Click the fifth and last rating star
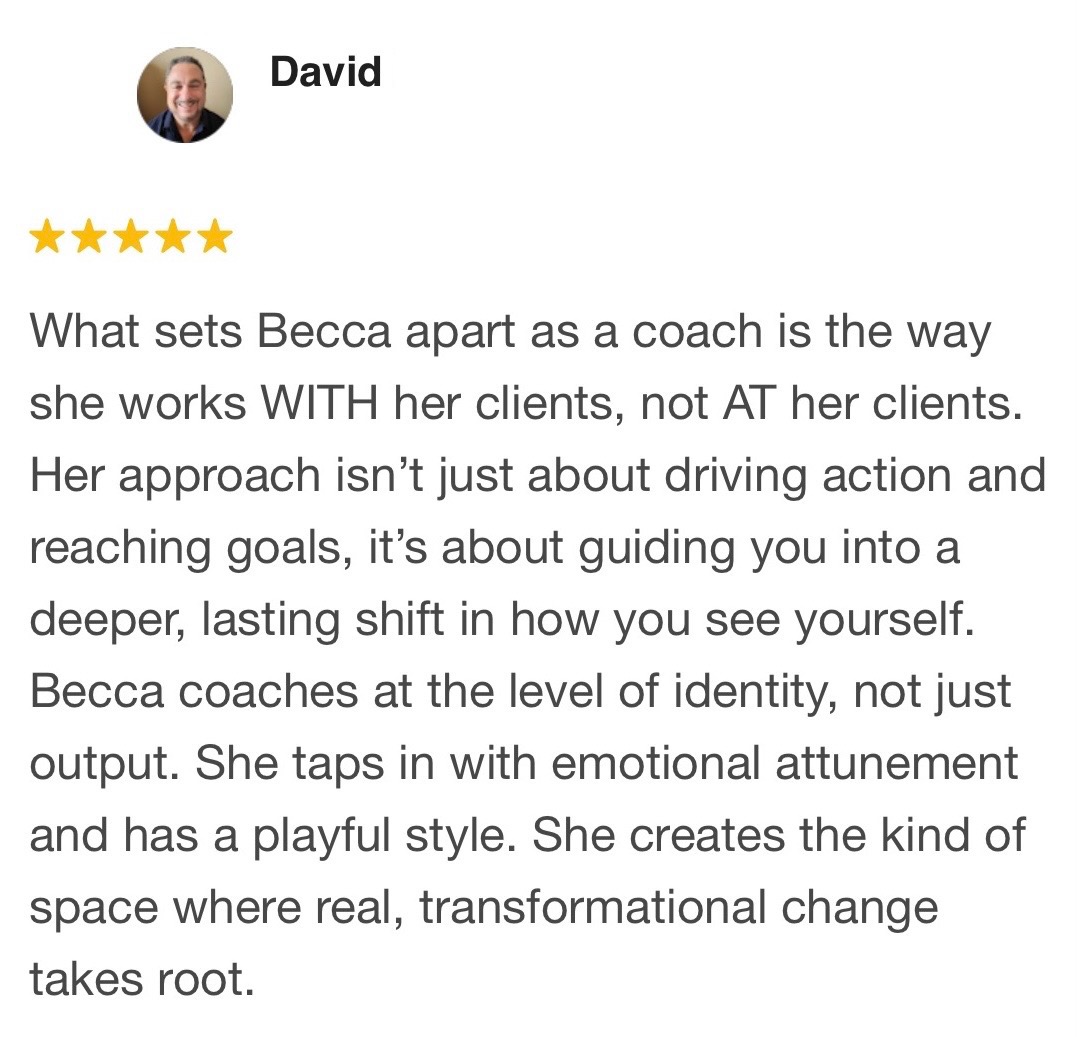Viewport: 1079px width, 1037px height. 215,236
